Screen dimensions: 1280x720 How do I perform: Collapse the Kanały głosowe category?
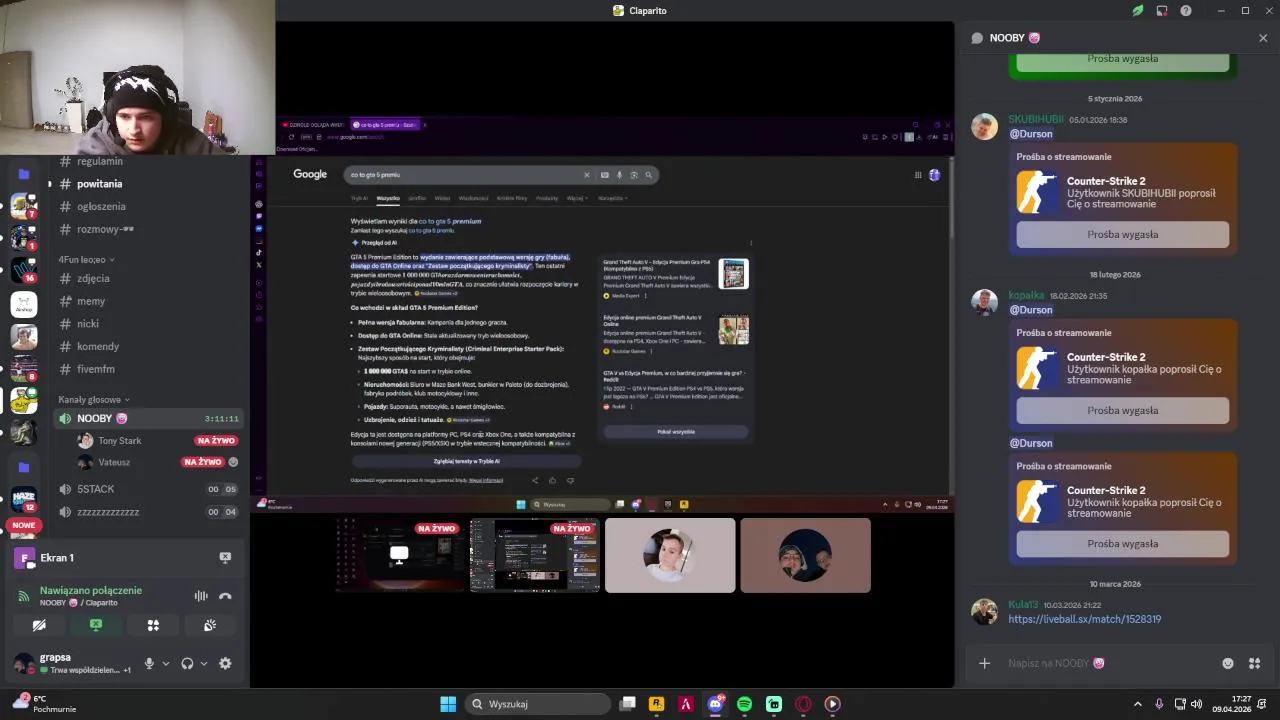(x=93, y=399)
